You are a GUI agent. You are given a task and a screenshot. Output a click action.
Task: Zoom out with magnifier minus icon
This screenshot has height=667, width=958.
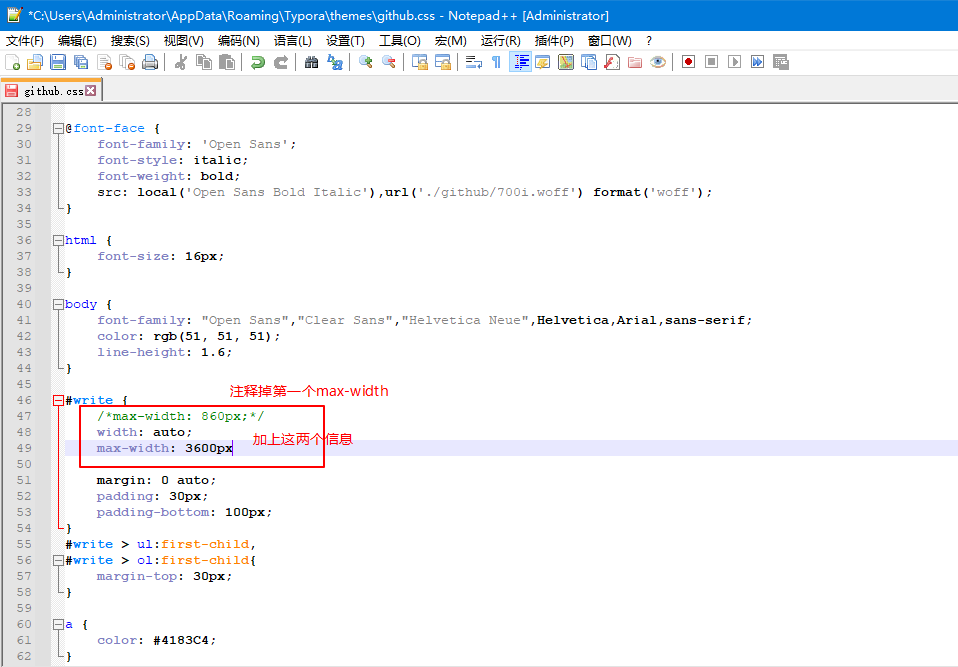coord(389,62)
